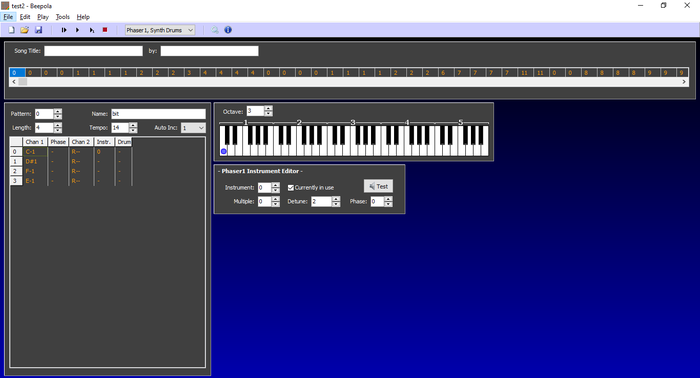This screenshot has height=378, width=700.
Task: Click the Test instrument button
Action: (x=378, y=186)
